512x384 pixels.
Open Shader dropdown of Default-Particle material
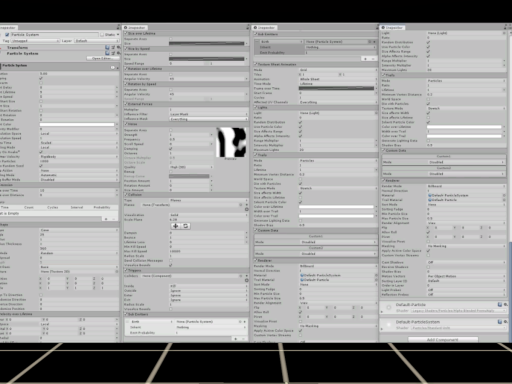[459, 311]
